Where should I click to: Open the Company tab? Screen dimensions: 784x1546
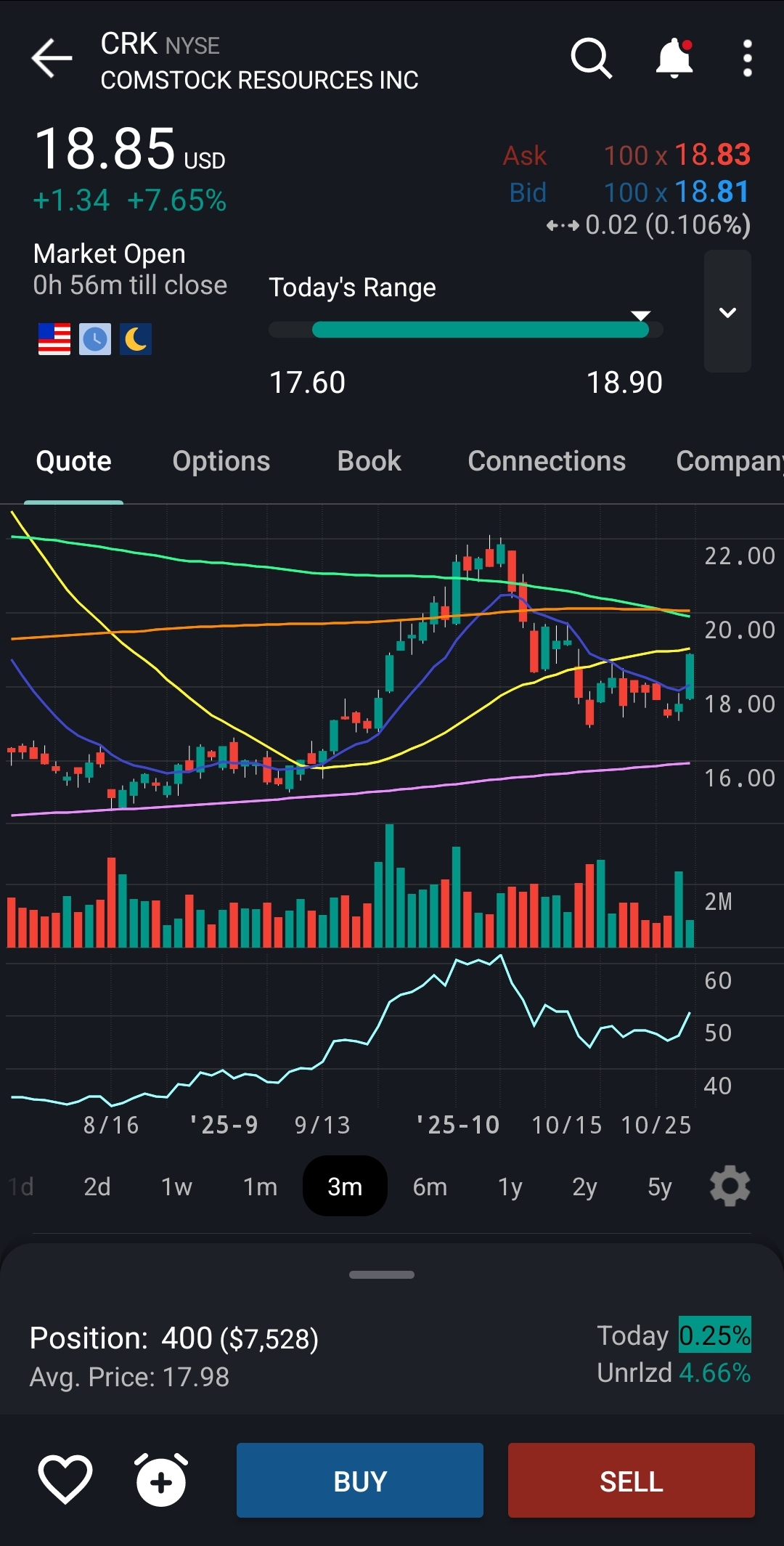730,461
